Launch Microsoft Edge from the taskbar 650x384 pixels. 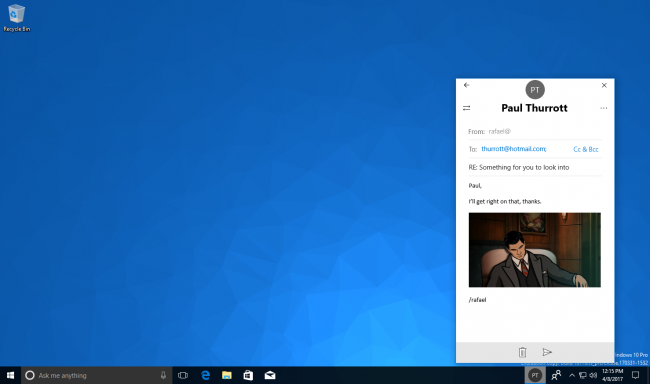pyautogui.click(x=205, y=375)
